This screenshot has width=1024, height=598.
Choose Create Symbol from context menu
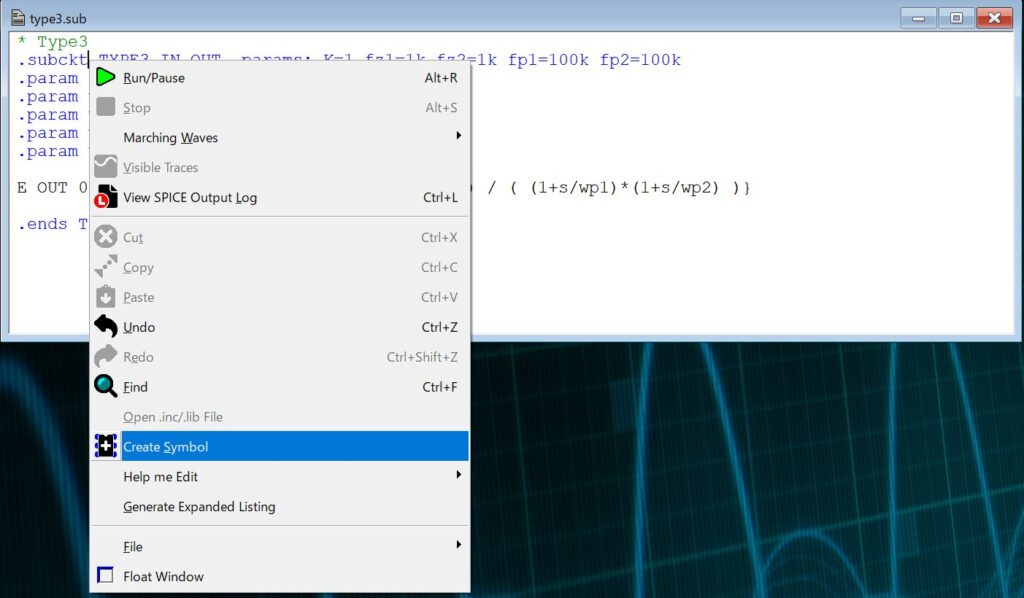[166, 447]
